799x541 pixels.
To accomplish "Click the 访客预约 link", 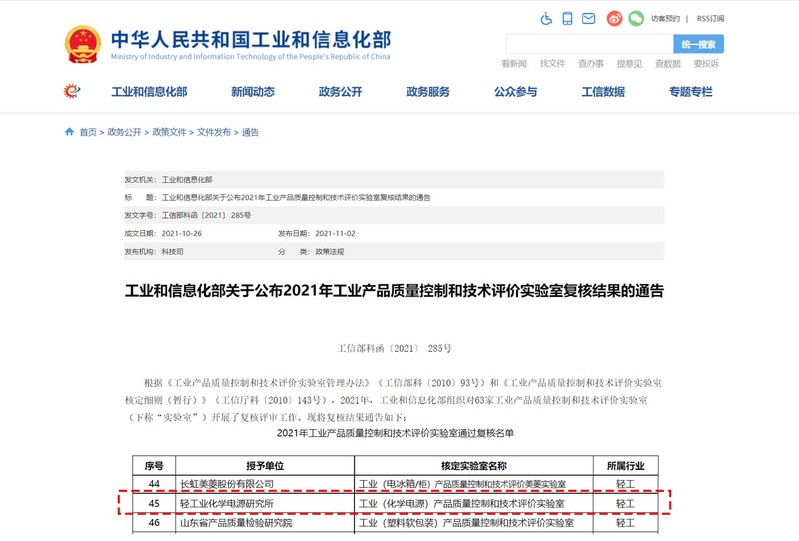I will [x=665, y=18].
